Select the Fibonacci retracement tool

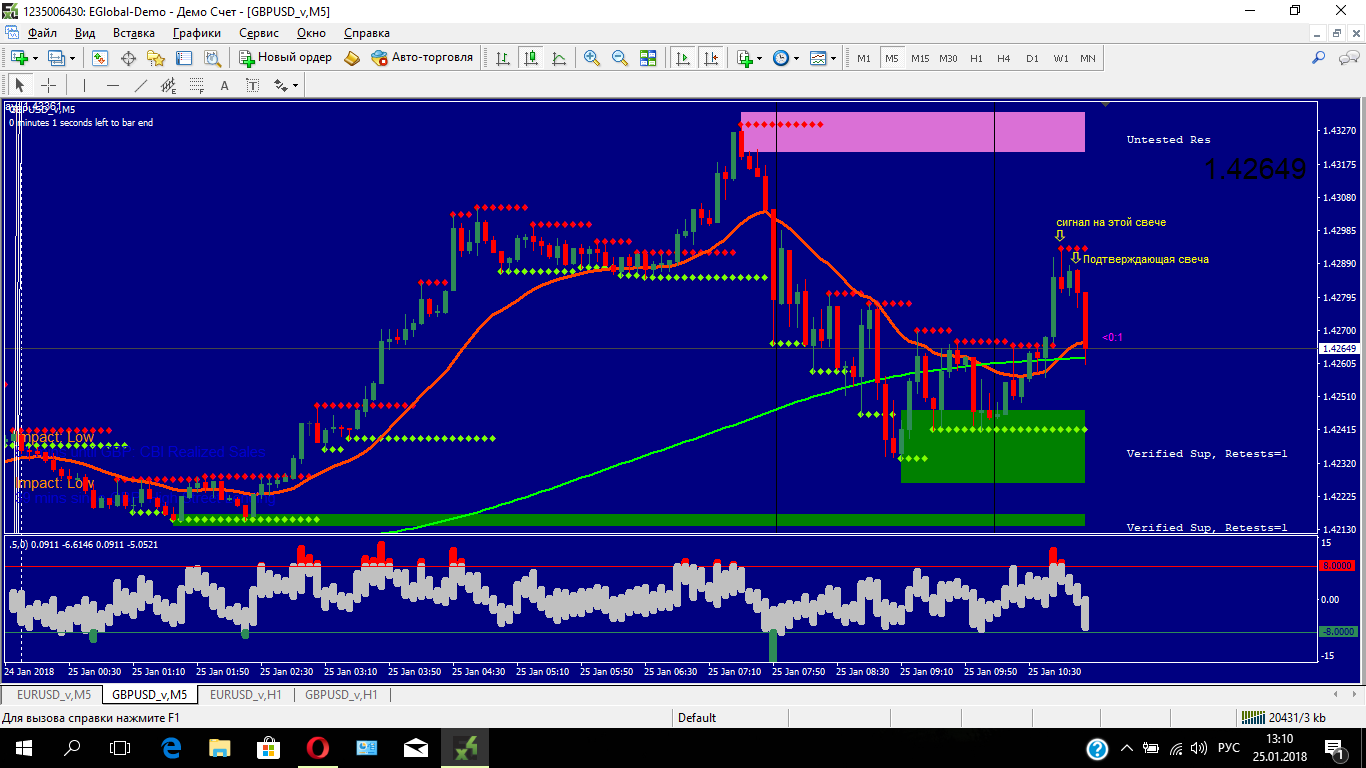tap(197, 85)
